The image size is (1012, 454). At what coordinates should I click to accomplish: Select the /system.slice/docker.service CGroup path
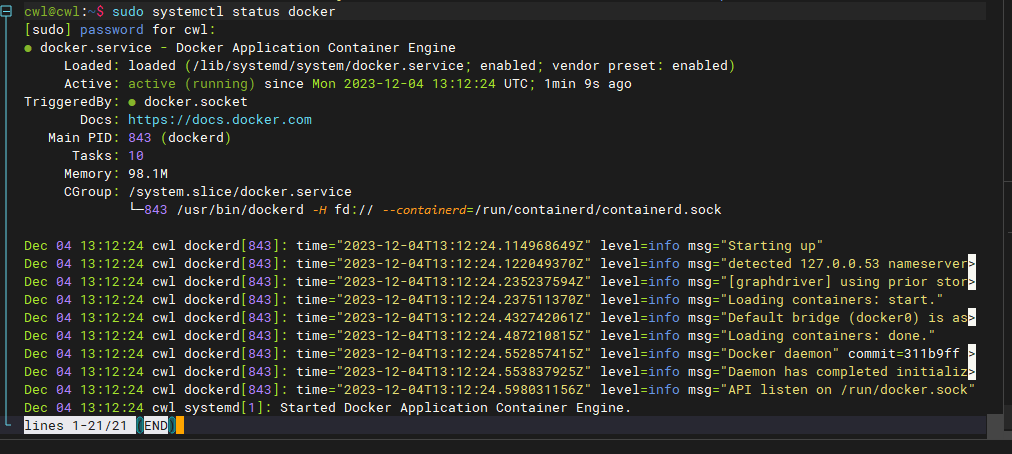(240, 192)
